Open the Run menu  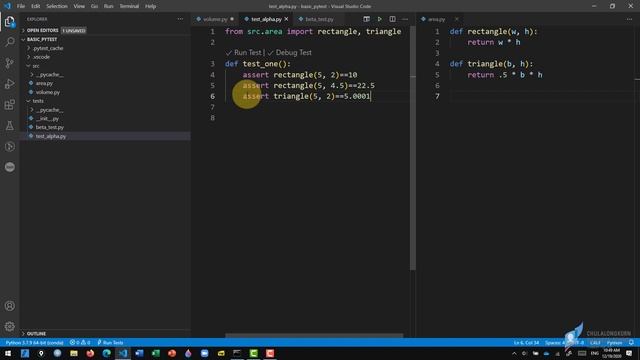(x=108, y=6)
